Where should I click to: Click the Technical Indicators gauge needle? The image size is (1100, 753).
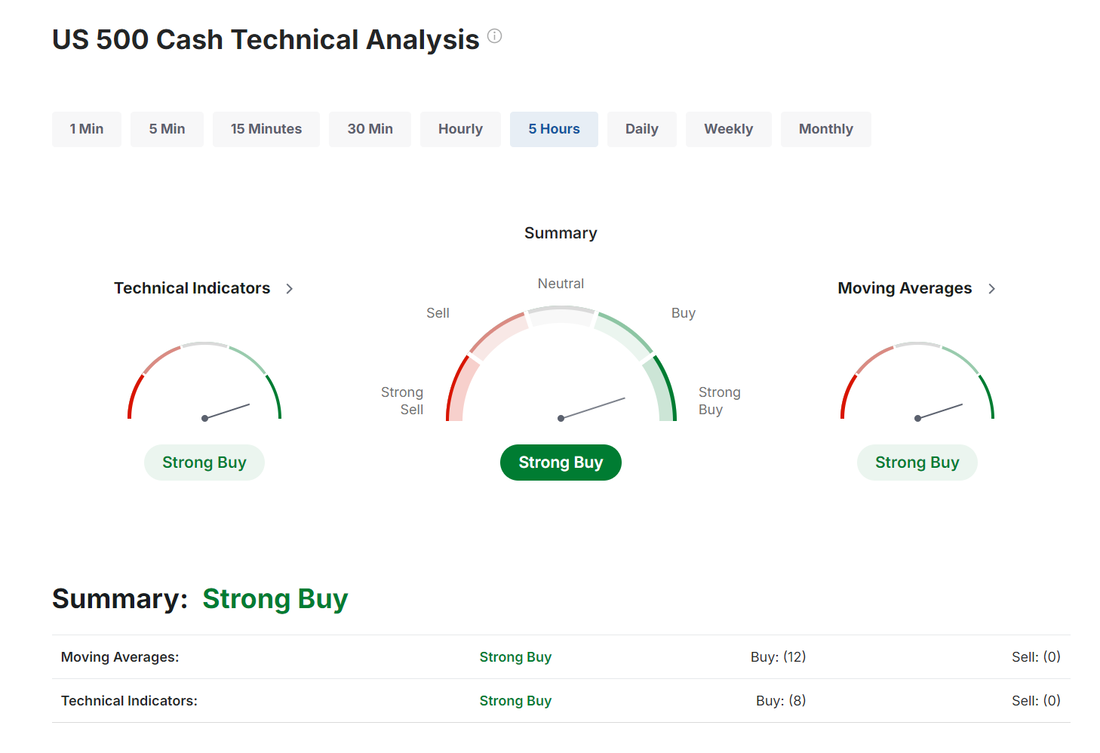coord(227,411)
